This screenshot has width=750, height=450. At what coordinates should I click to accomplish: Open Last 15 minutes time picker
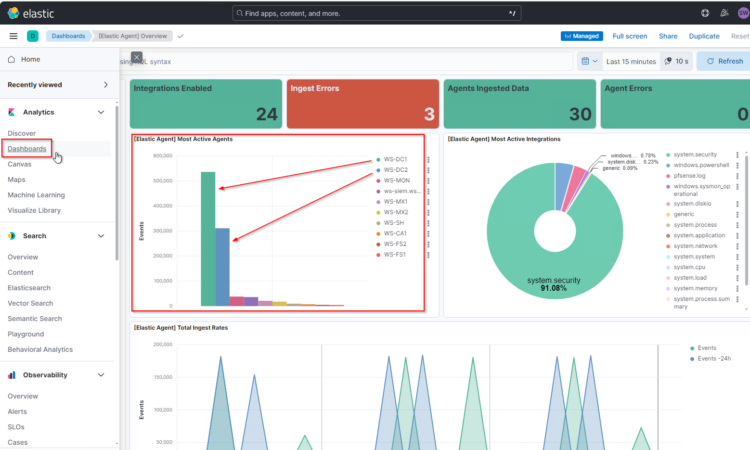pyautogui.click(x=631, y=62)
